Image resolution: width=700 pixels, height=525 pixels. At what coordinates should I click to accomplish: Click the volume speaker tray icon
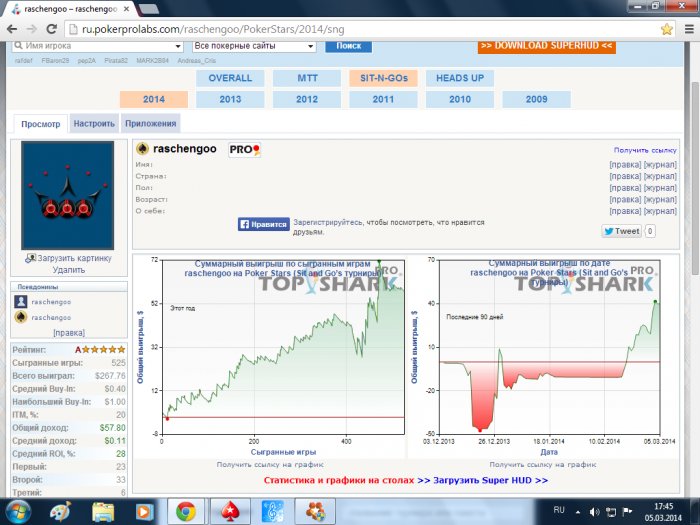pyautogui.click(x=594, y=512)
